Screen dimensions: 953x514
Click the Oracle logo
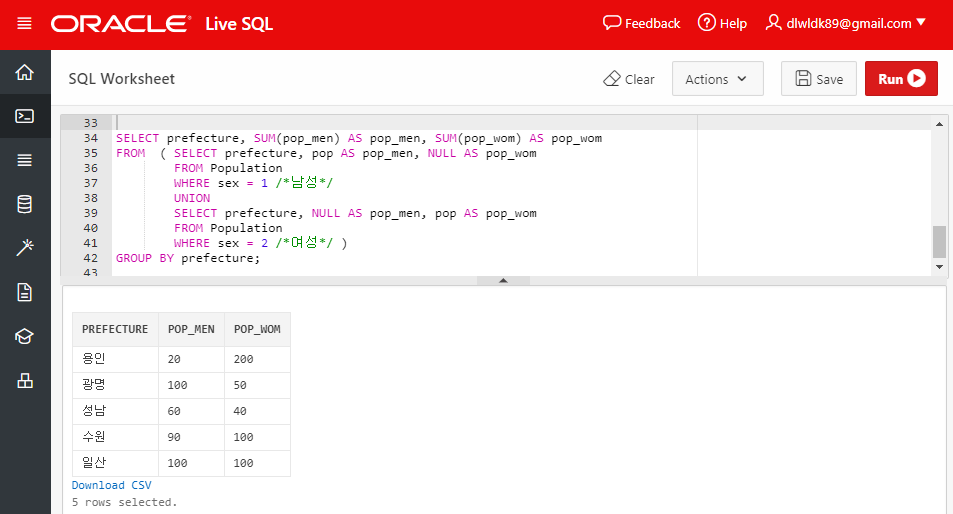tap(120, 24)
